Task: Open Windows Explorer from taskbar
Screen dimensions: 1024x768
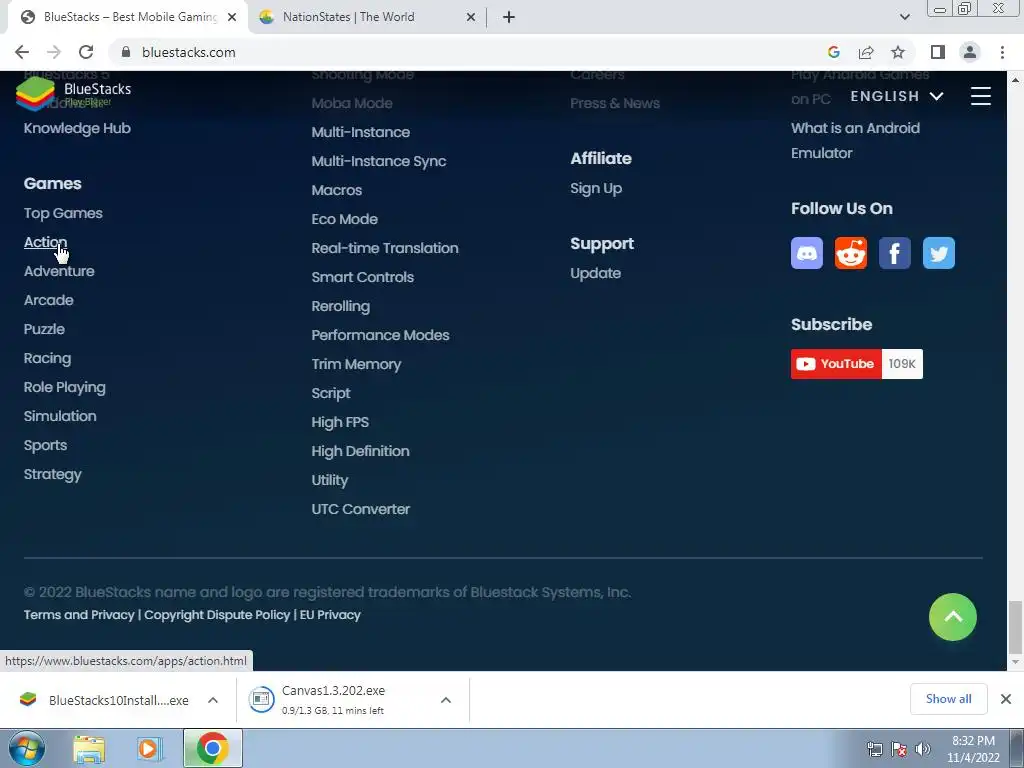Action: pos(89,749)
